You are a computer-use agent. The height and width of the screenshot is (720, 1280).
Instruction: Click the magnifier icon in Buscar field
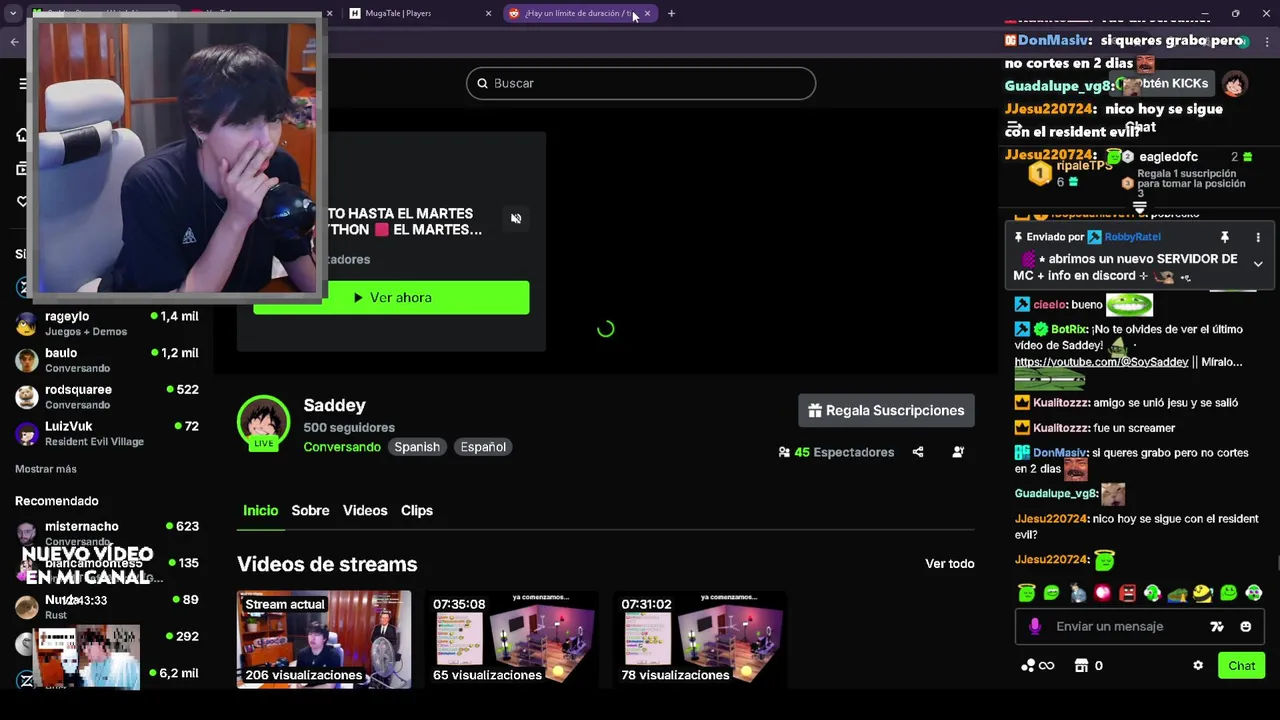(x=482, y=83)
